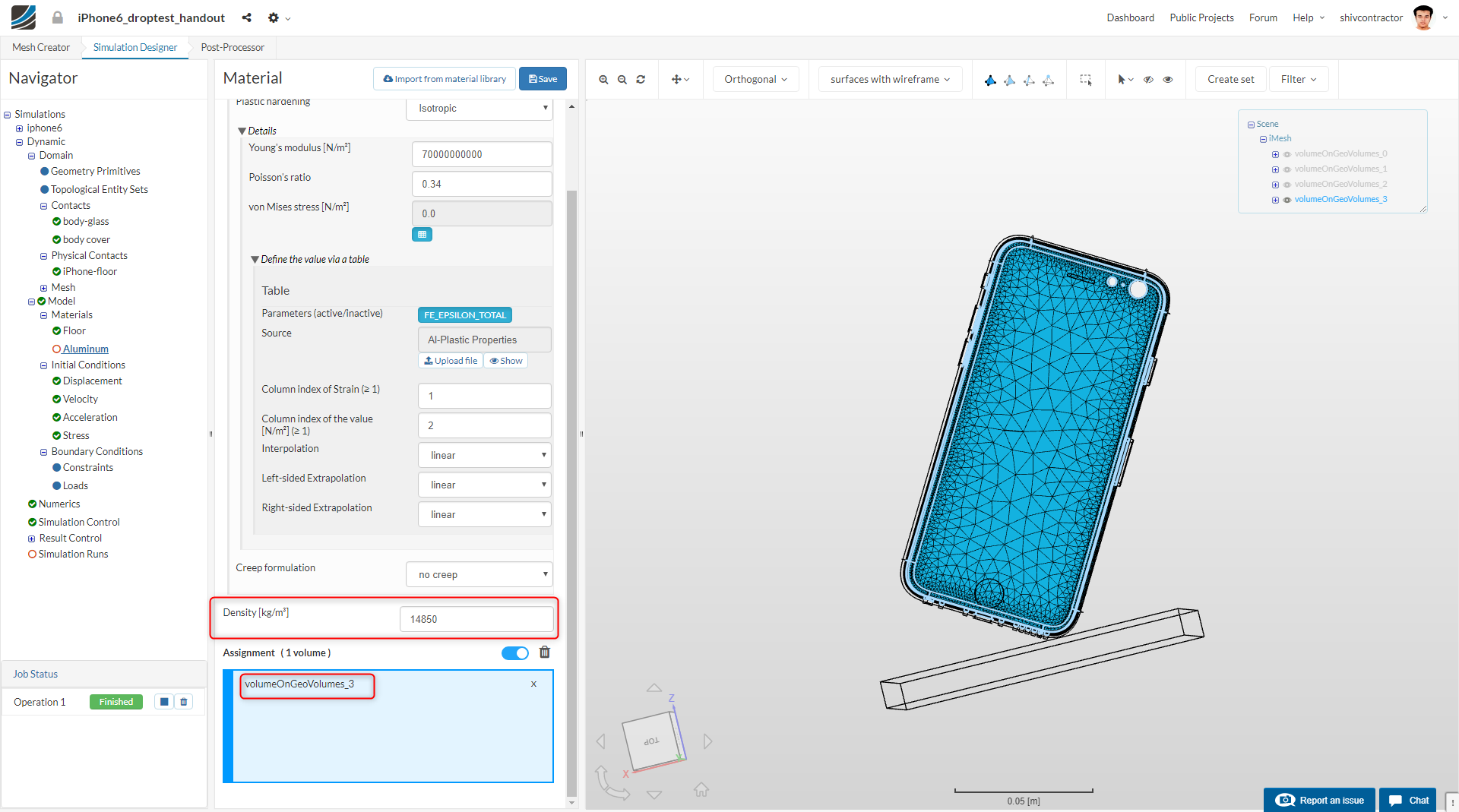Image resolution: width=1459 pixels, height=812 pixels.
Task: Open Public Projects
Action: coord(1201,17)
